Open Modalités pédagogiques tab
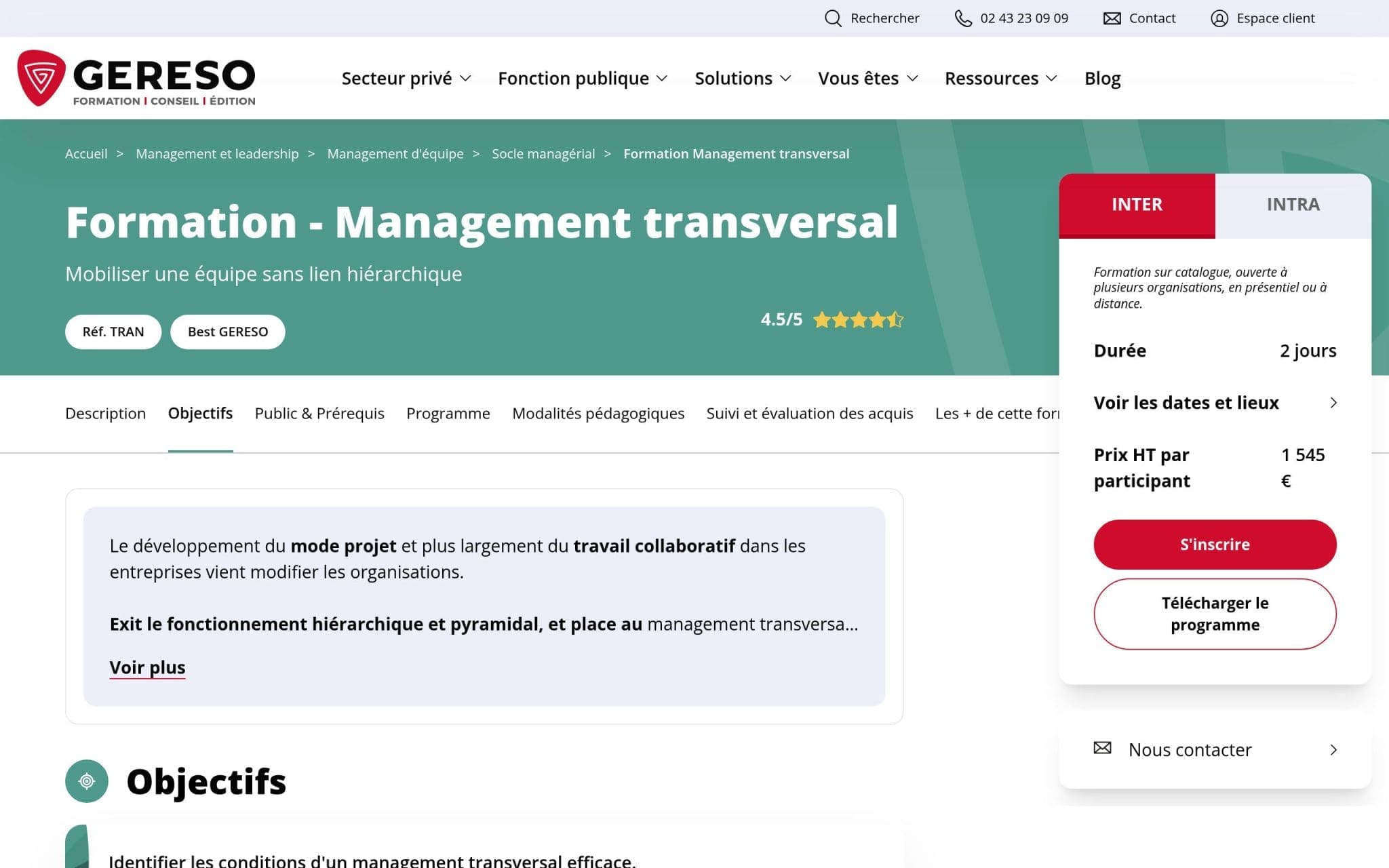Image resolution: width=1389 pixels, height=868 pixels. pos(598,414)
